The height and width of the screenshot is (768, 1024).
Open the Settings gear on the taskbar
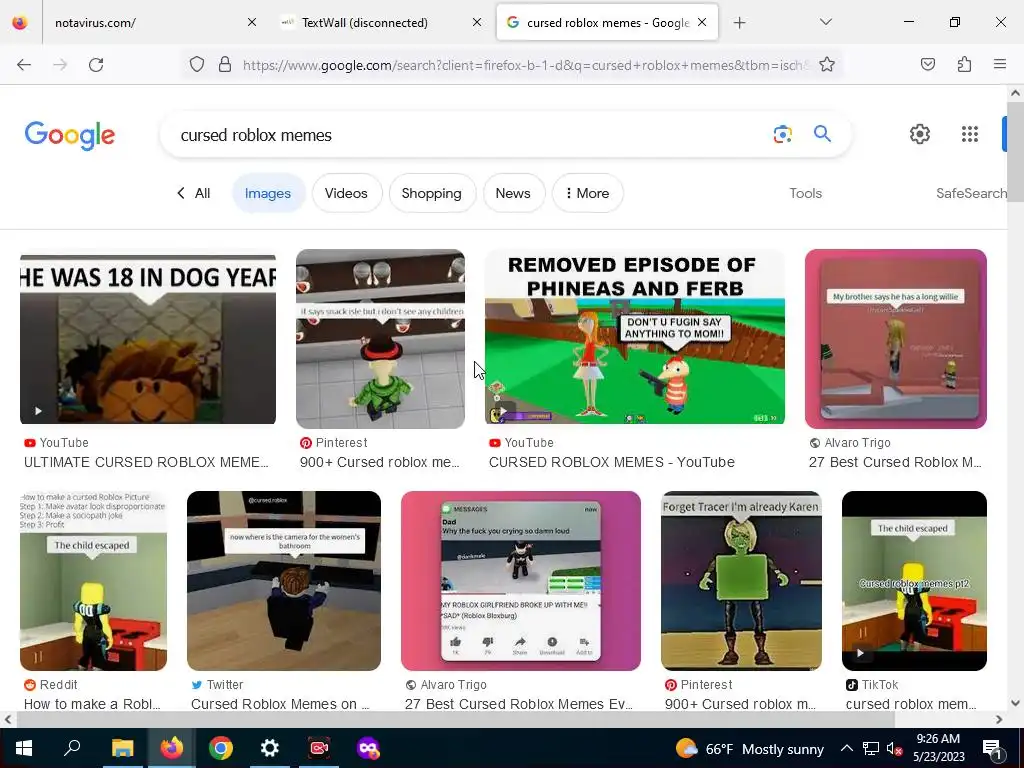(x=270, y=748)
